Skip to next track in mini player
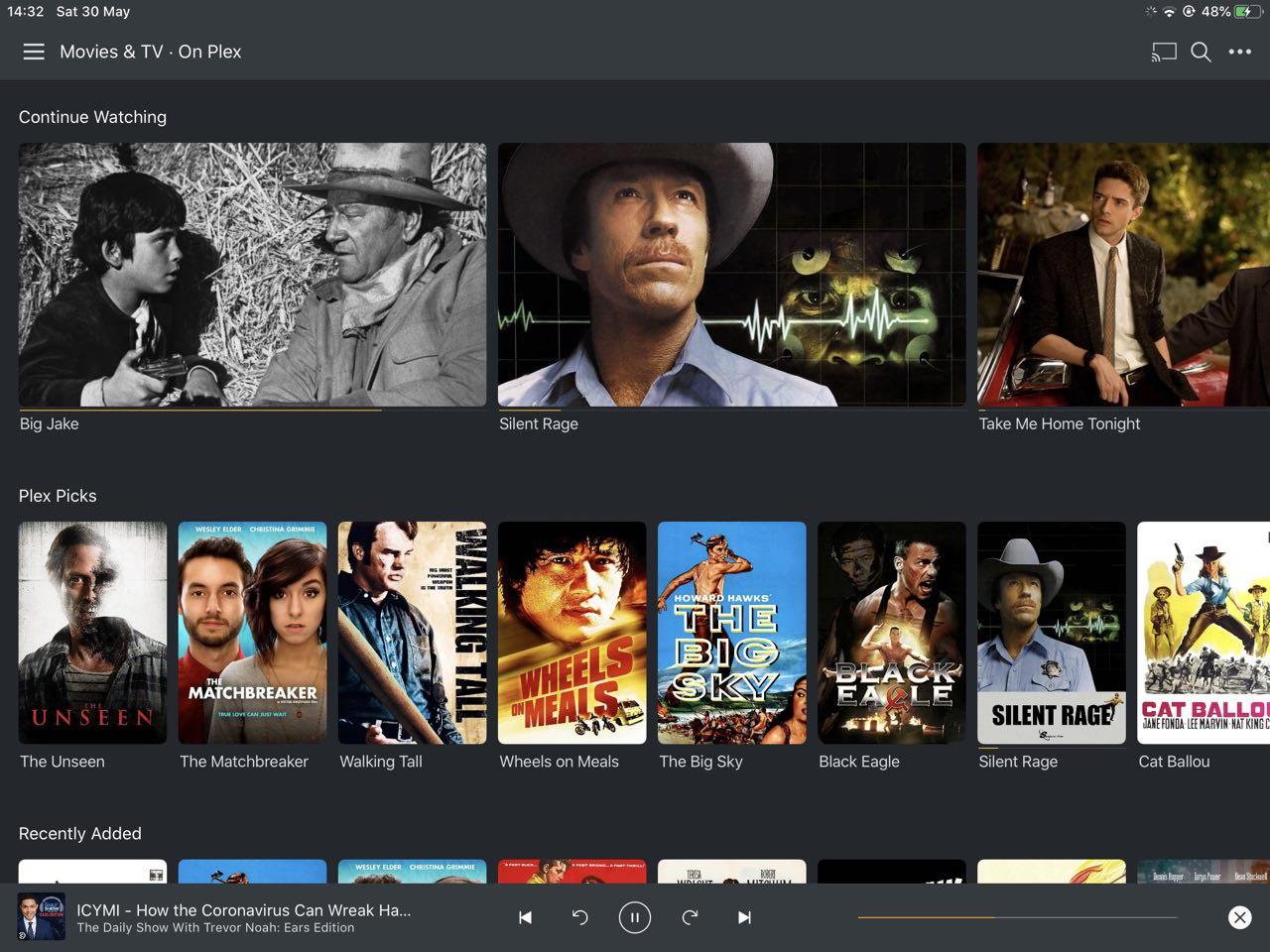This screenshot has height=952, width=1270. coord(744,917)
